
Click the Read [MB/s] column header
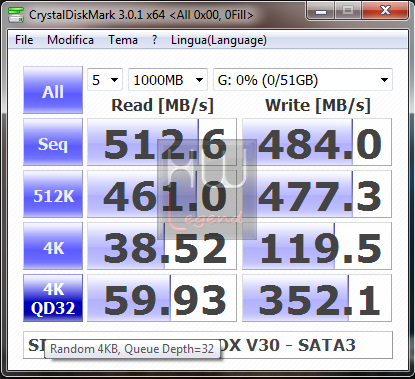click(162, 105)
